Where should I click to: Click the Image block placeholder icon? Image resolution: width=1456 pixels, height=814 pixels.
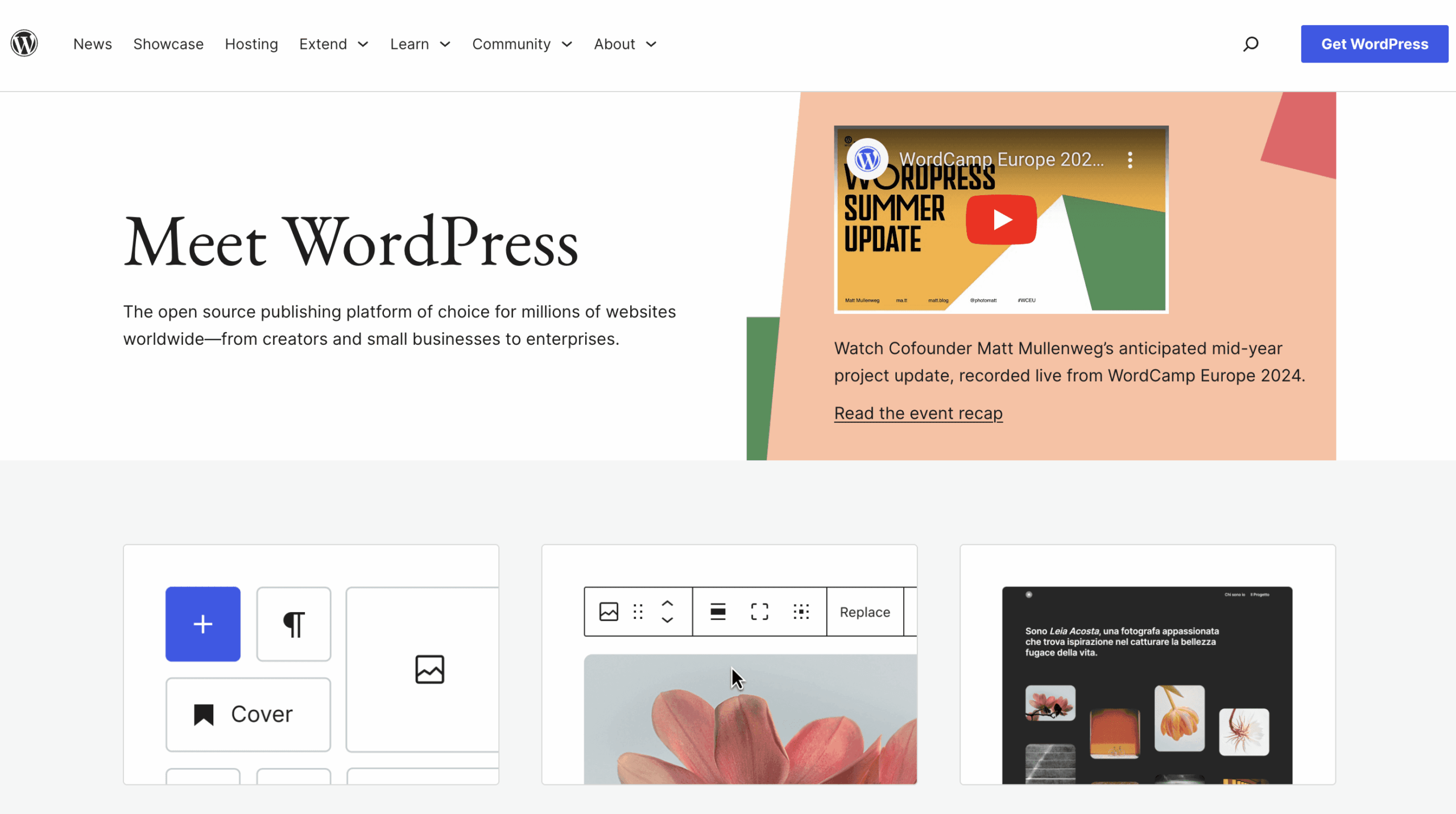(x=431, y=670)
